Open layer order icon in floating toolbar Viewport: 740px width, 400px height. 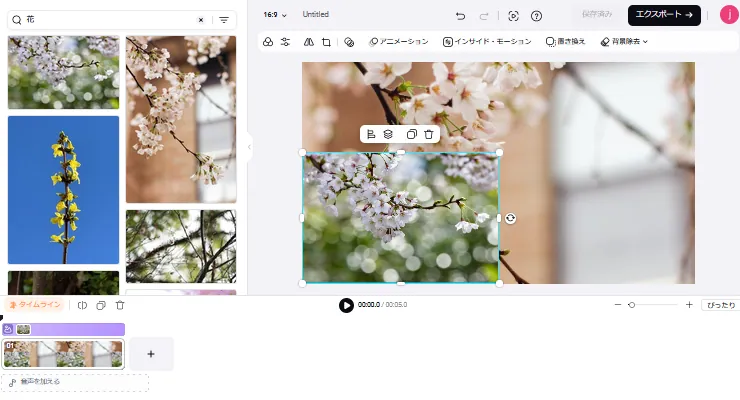[x=388, y=134]
